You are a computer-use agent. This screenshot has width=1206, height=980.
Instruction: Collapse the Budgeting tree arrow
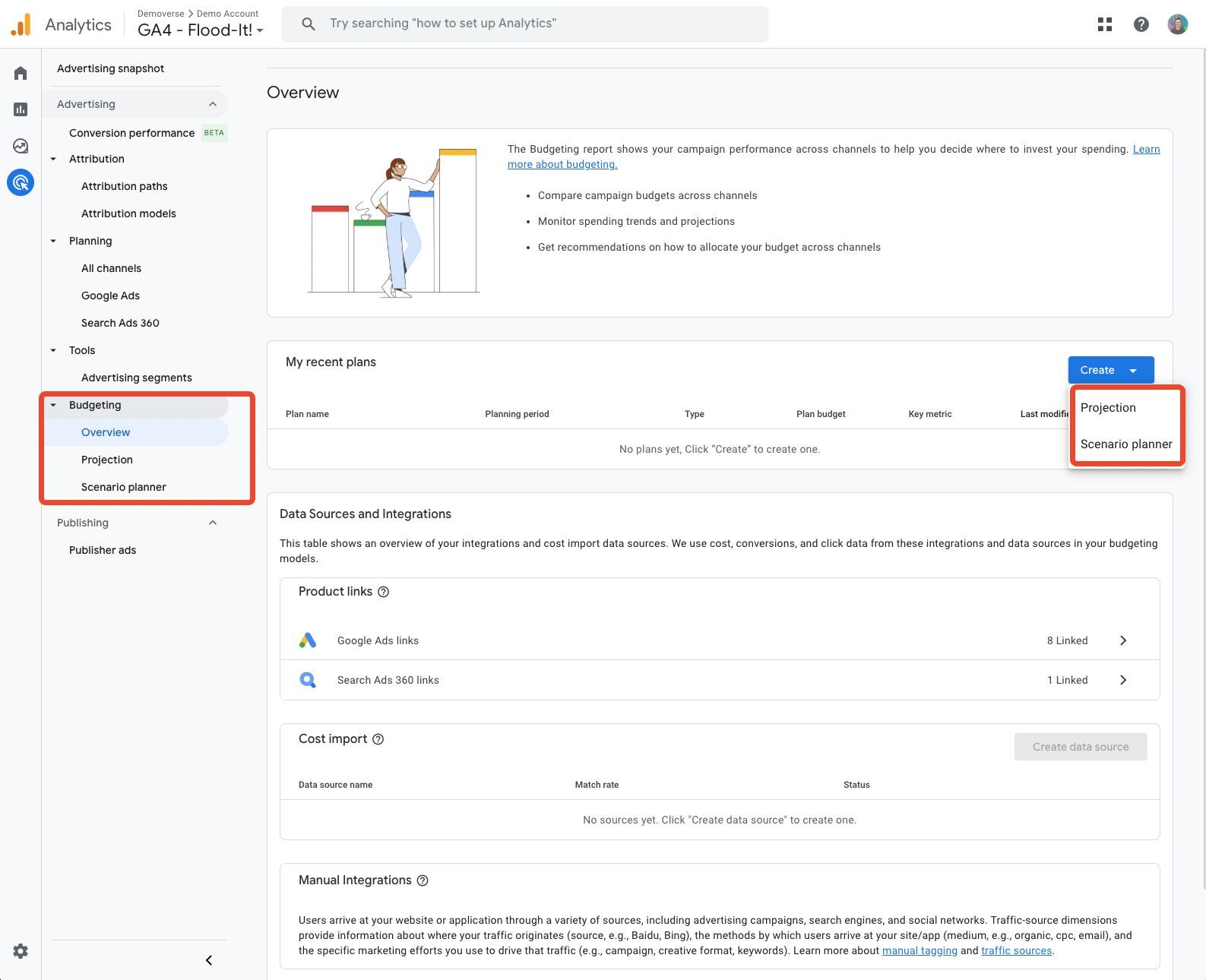pyautogui.click(x=53, y=405)
